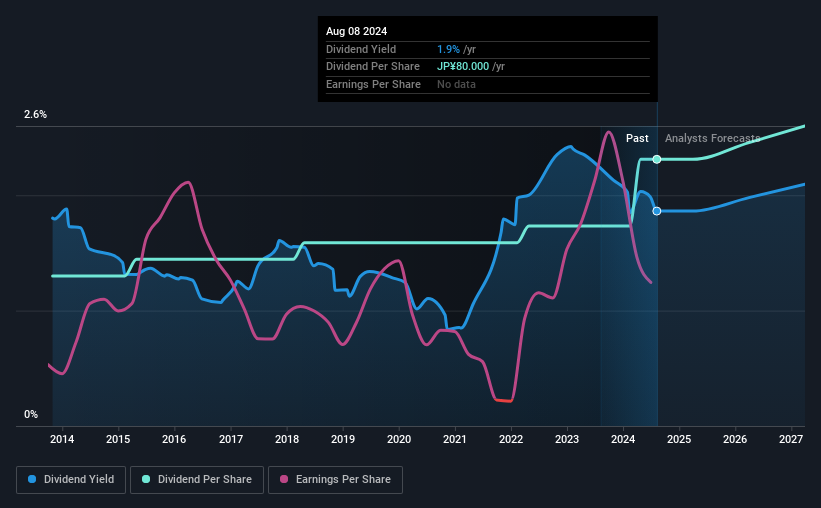Toggle the Dividend Yield legend series

coord(71,480)
